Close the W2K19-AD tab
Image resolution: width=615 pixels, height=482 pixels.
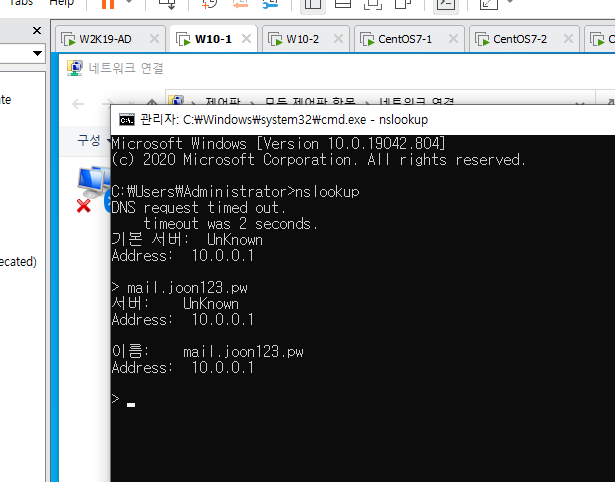(155, 39)
